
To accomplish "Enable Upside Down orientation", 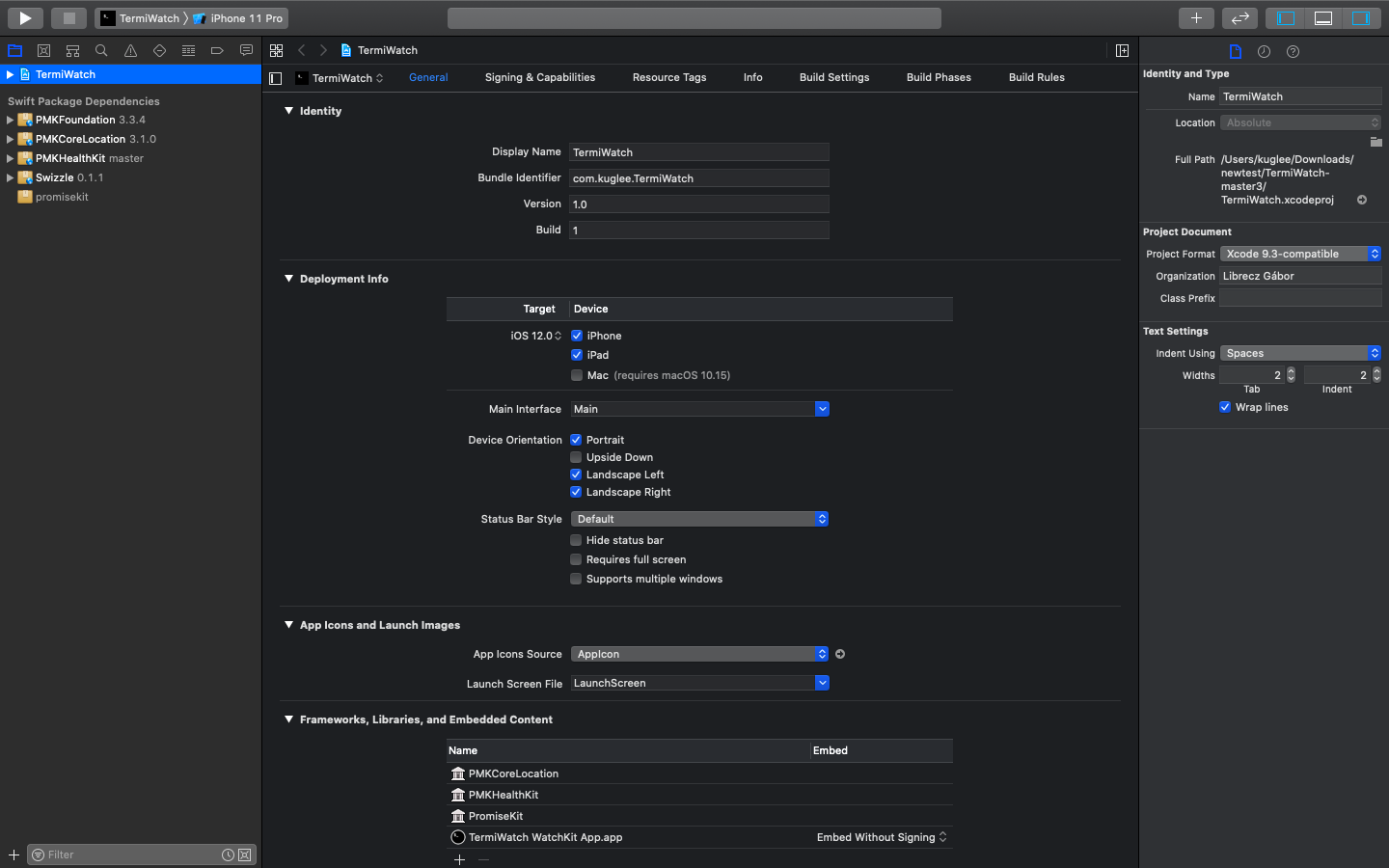I will pos(576,457).
